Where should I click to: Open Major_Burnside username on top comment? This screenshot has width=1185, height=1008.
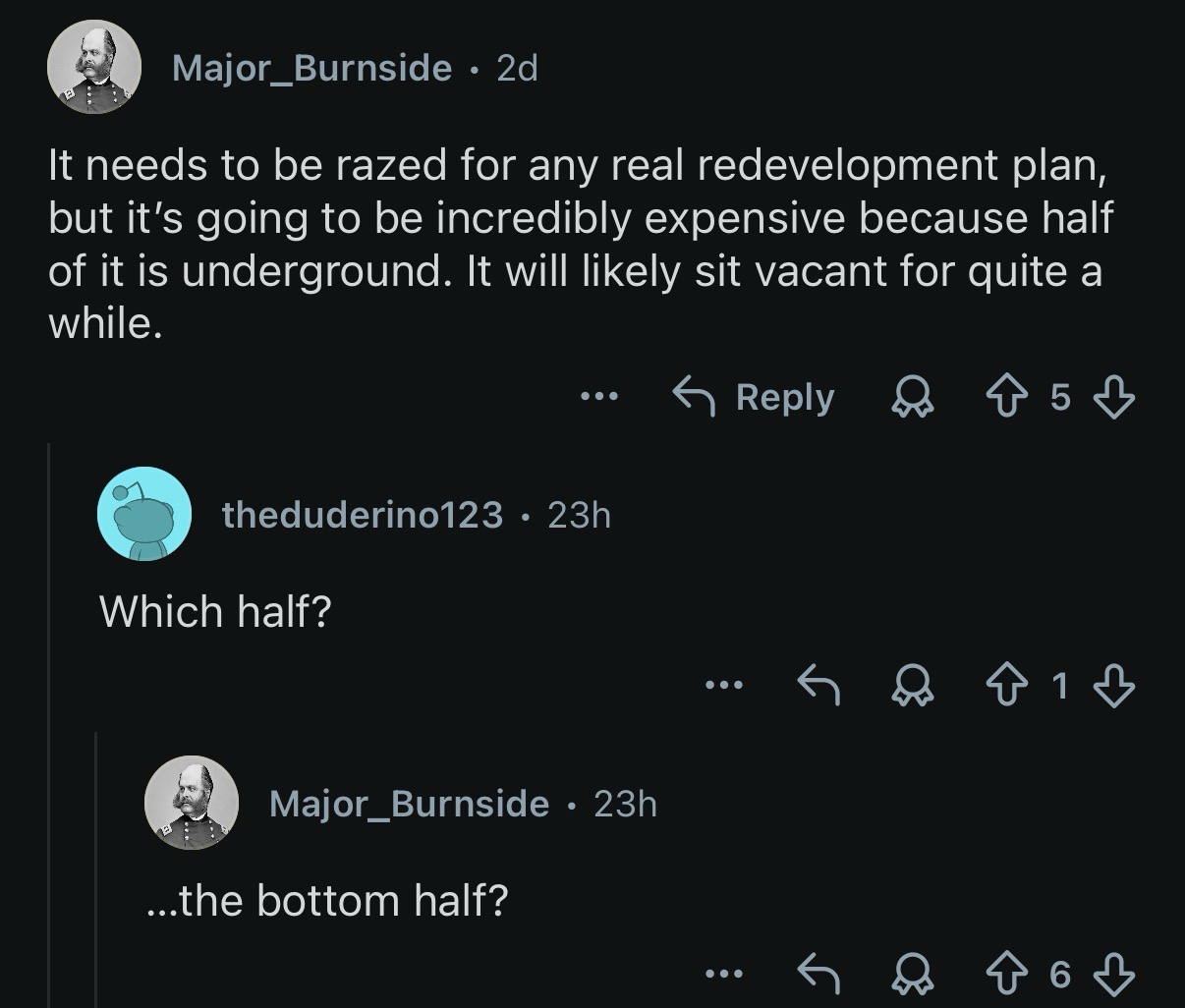[x=311, y=68]
